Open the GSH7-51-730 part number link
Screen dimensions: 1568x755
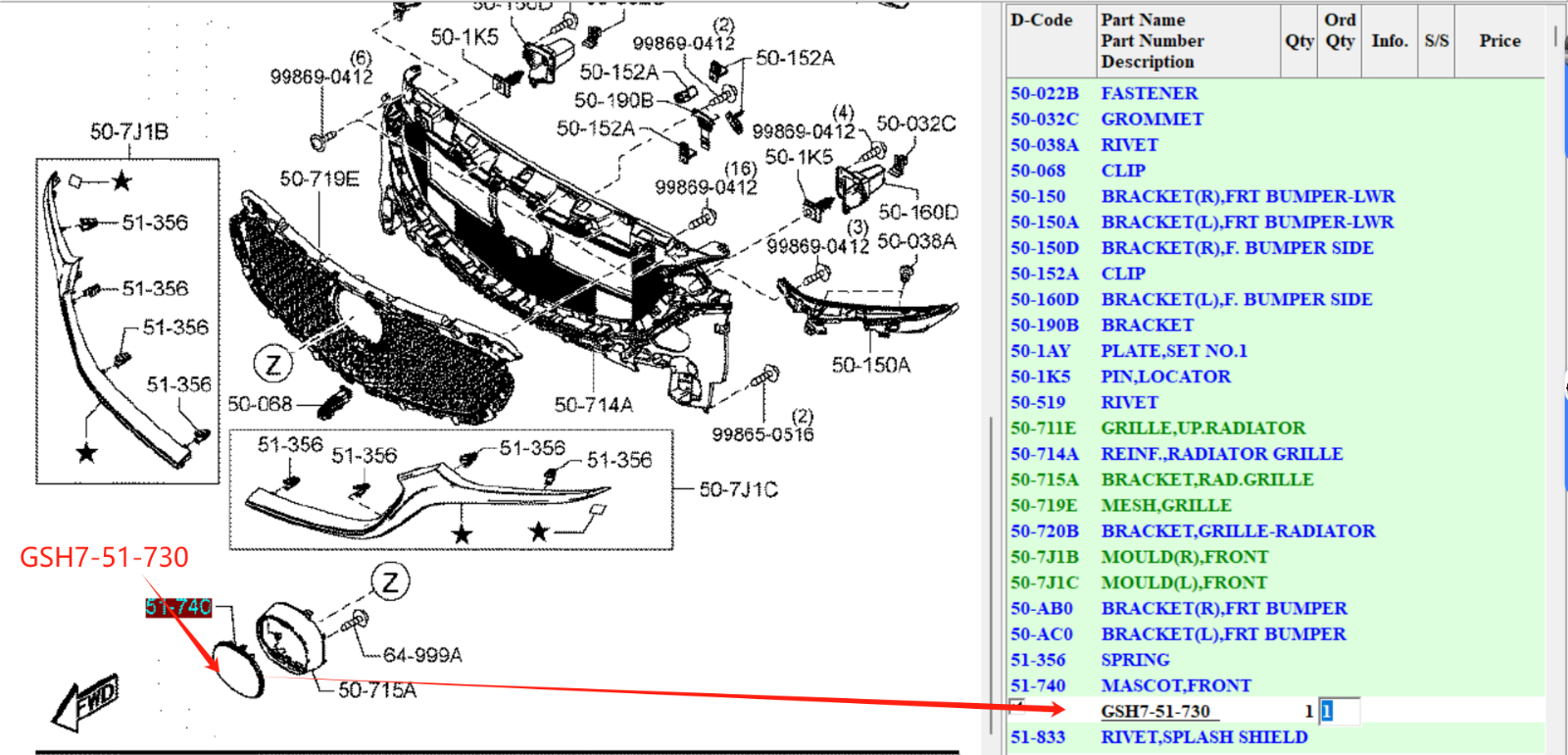click(x=1154, y=711)
